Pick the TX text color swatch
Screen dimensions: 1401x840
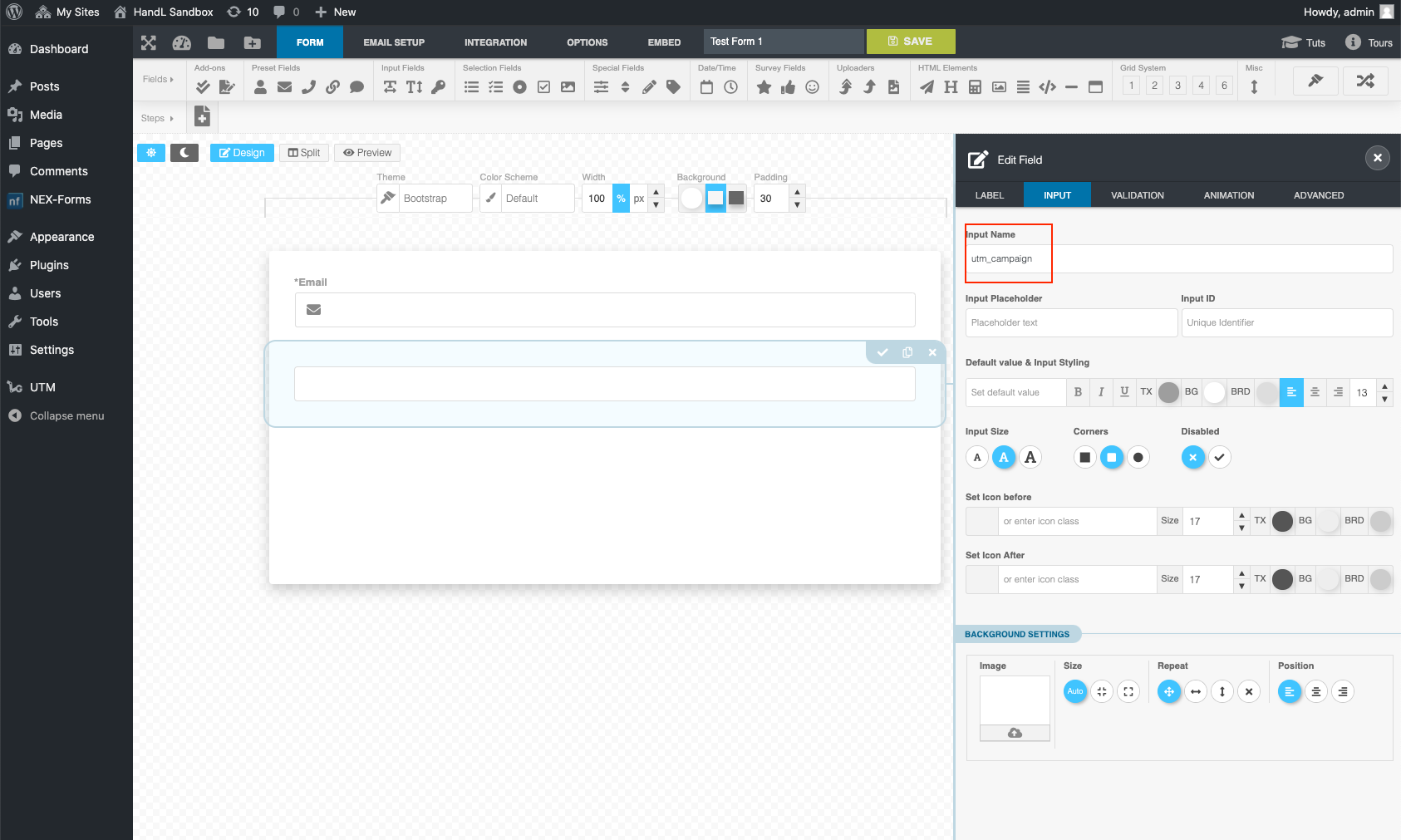pos(1168,392)
